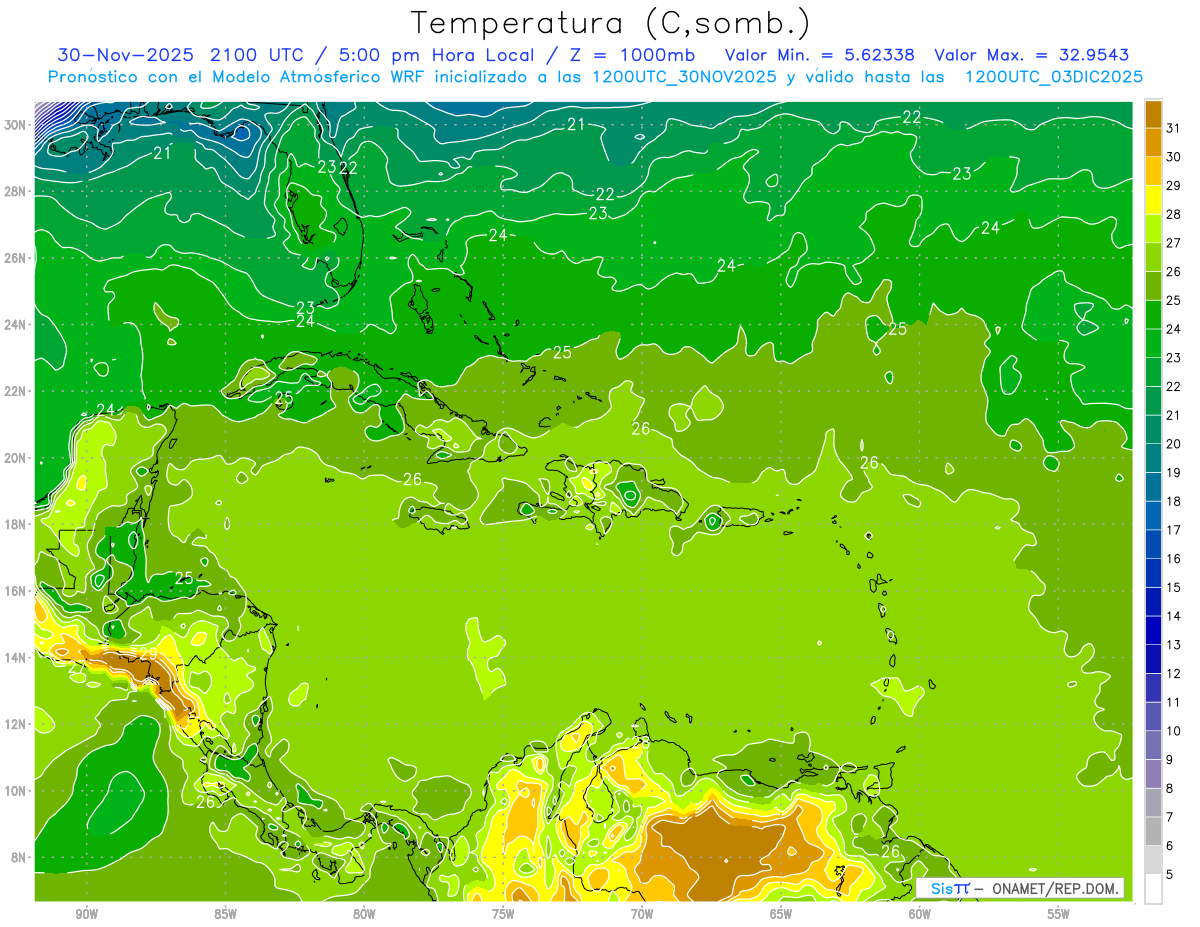Click the color scale value '30'

1173,157
